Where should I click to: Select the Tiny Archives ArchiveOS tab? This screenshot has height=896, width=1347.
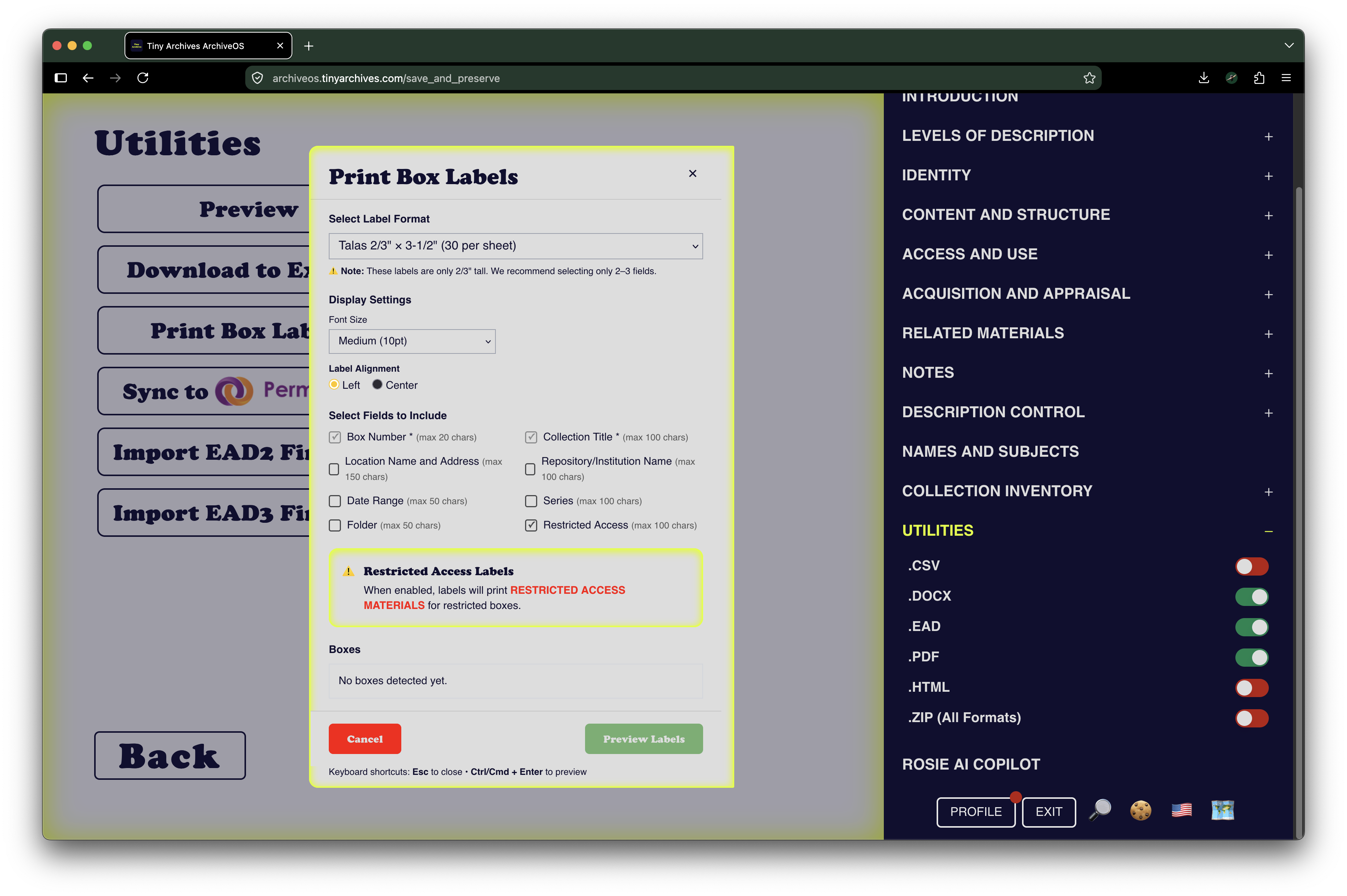click(x=208, y=46)
